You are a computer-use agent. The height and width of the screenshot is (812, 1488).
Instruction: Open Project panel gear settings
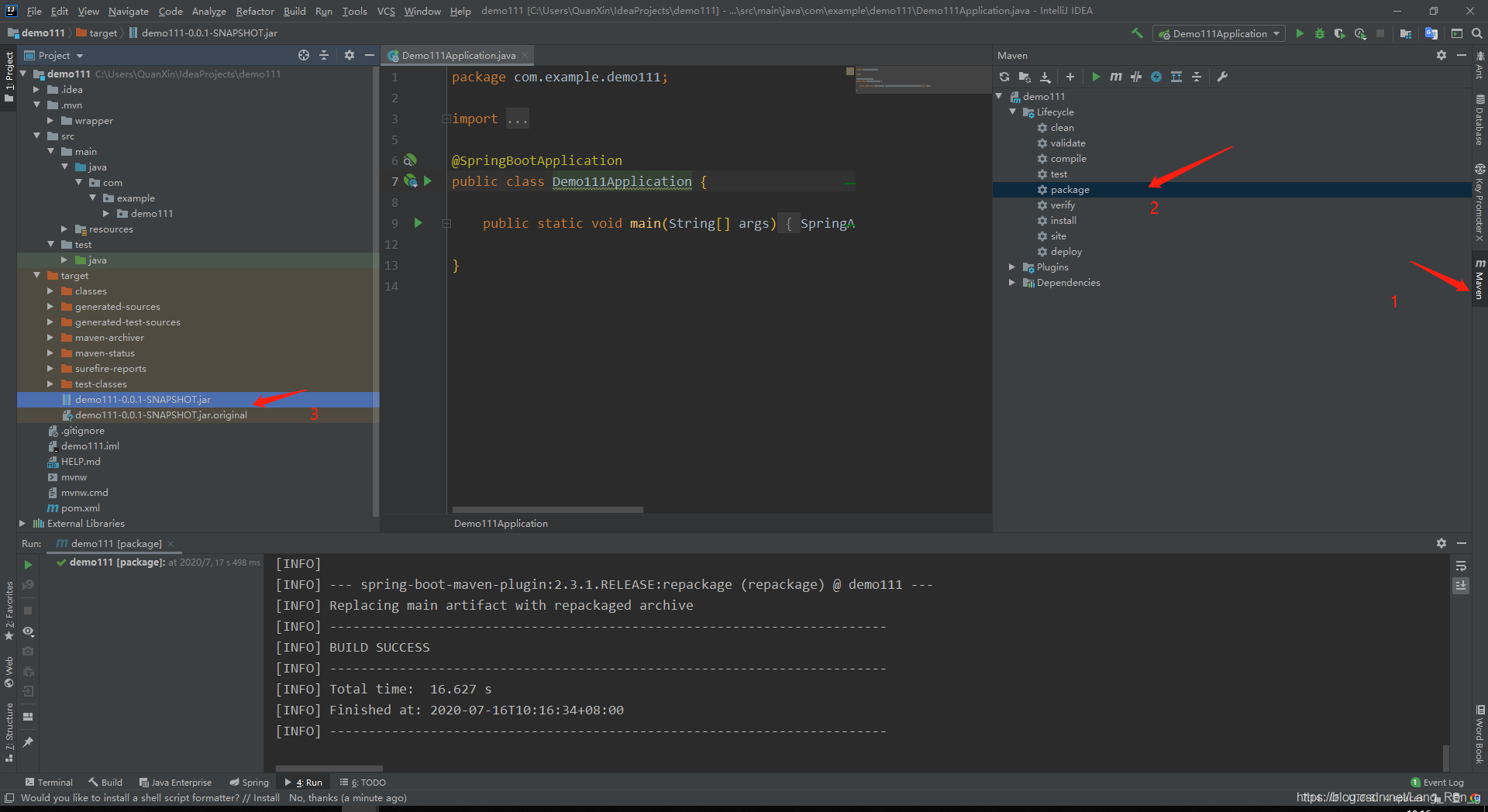pyautogui.click(x=349, y=55)
